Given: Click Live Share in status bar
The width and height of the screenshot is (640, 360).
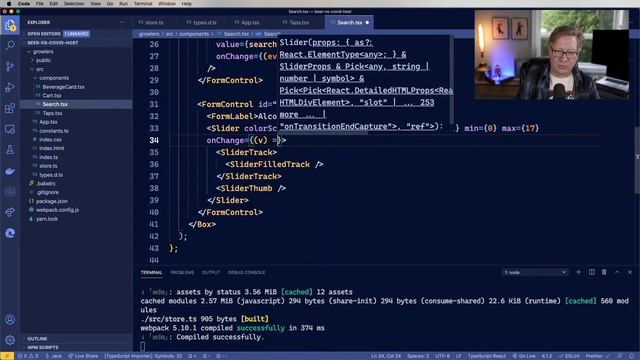Looking at the screenshot, I should (83, 356).
